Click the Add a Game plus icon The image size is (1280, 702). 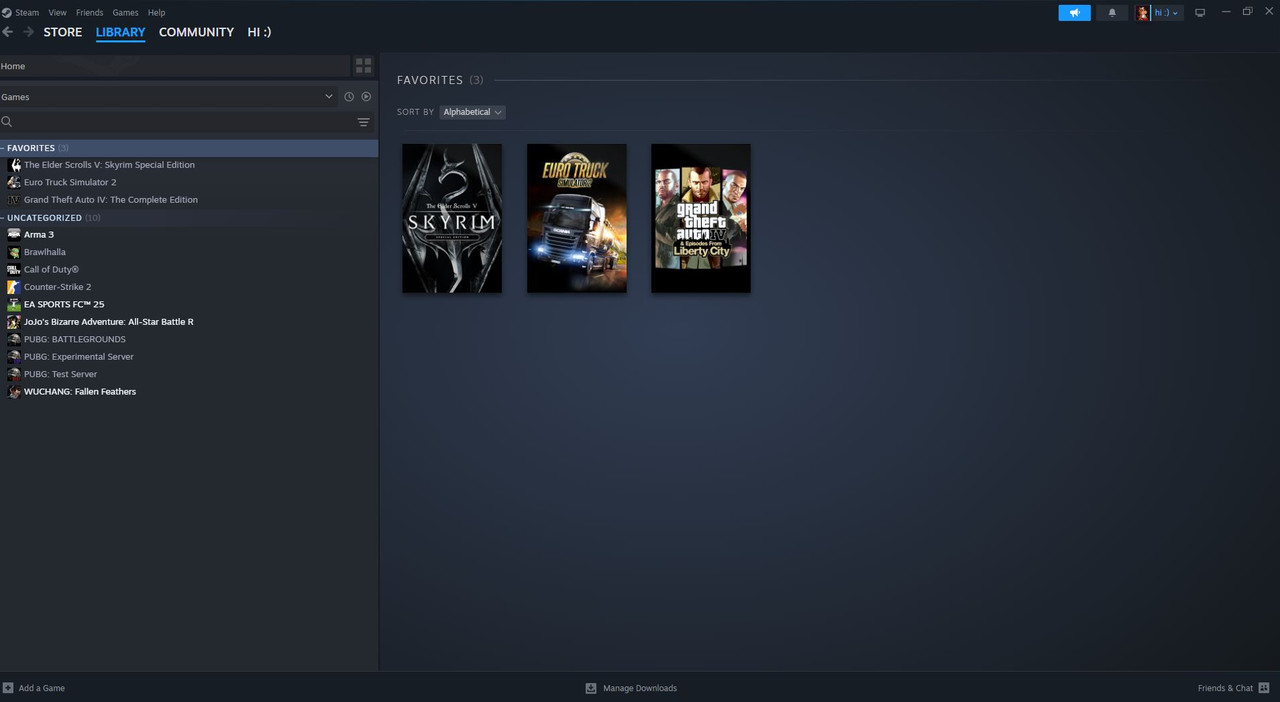coord(8,688)
